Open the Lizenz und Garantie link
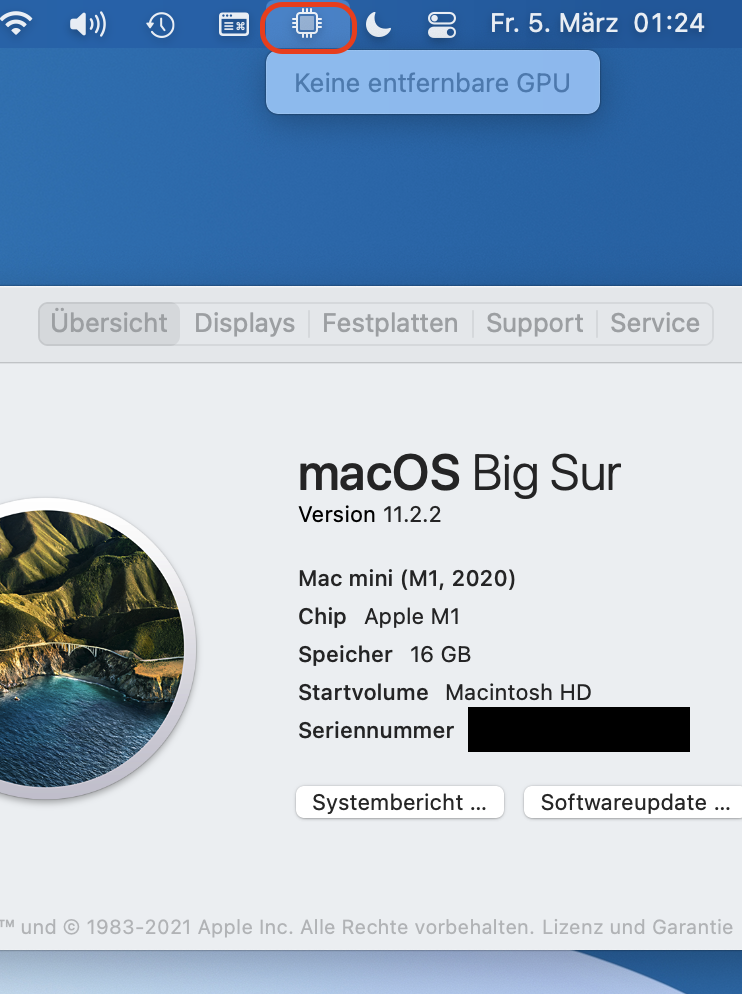 637,927
